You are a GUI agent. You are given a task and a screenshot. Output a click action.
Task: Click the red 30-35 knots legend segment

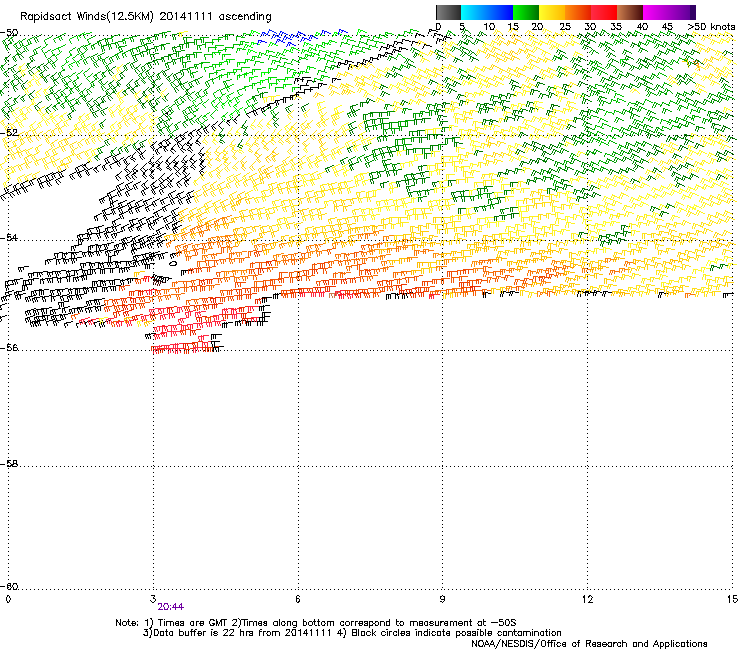604,12
